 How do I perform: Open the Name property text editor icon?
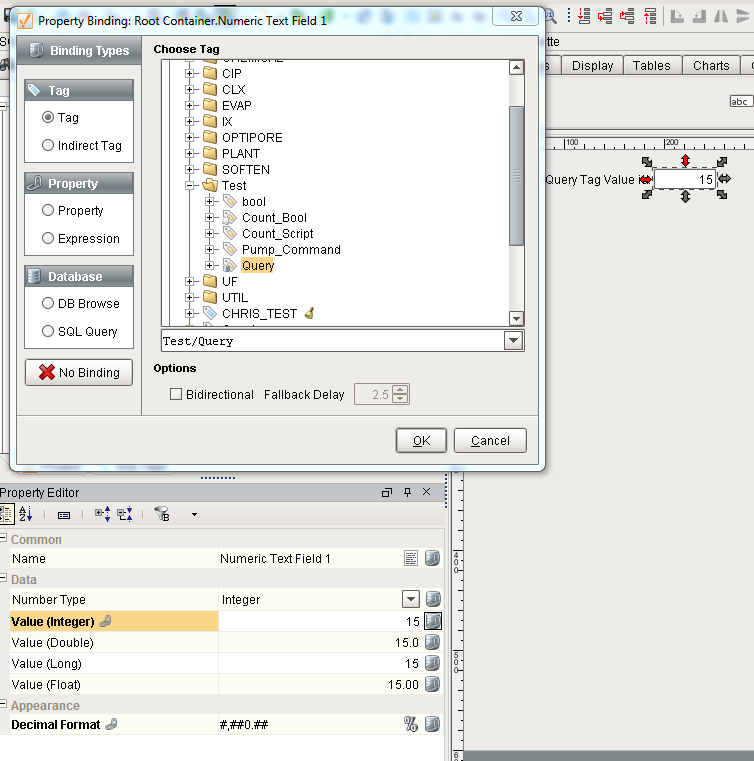tap(410, 558)
